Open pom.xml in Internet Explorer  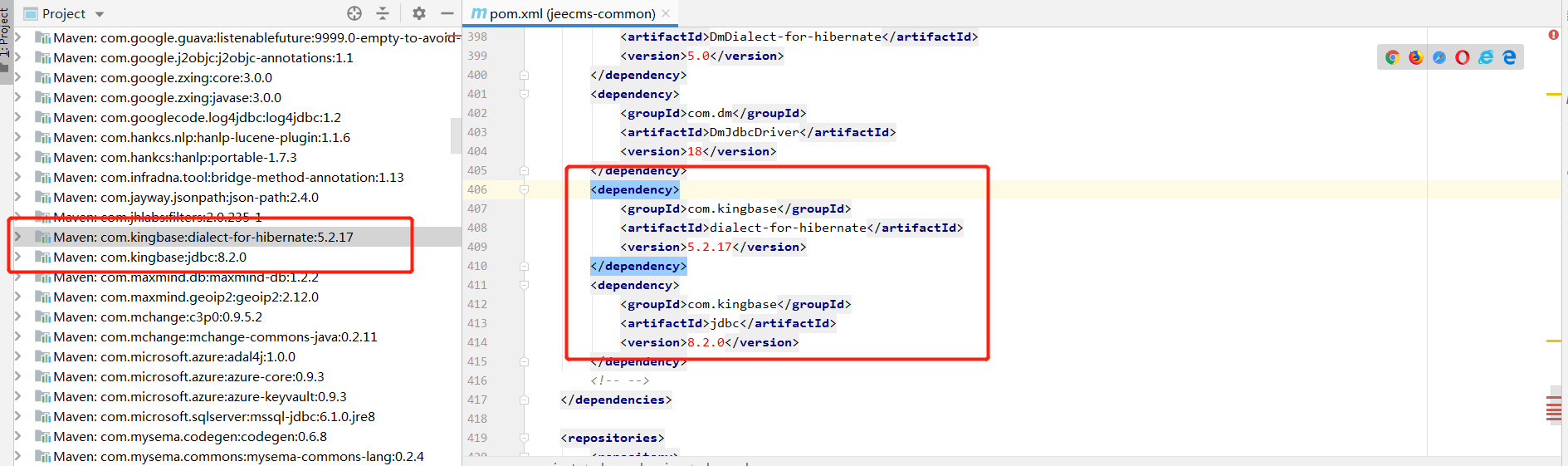pyautogui.click(x=1486, y=57)
